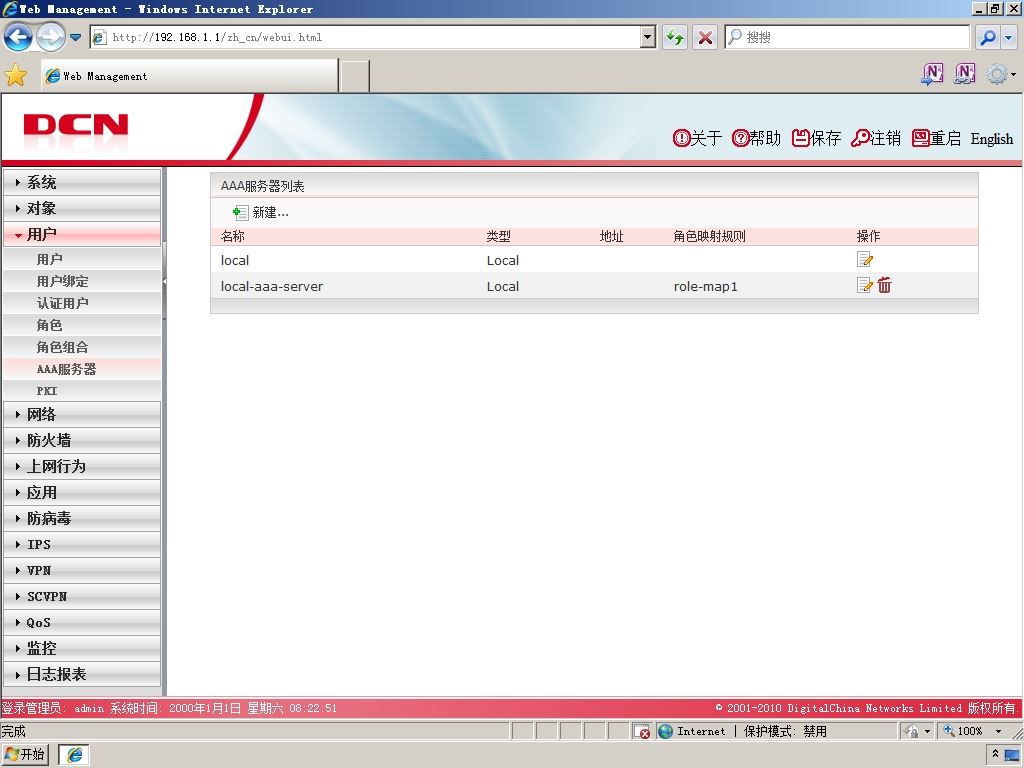Click the Internet zone globe icon
Image resolution: width=1024 pixels, height=768 pixels.
[x=665, y=731]
